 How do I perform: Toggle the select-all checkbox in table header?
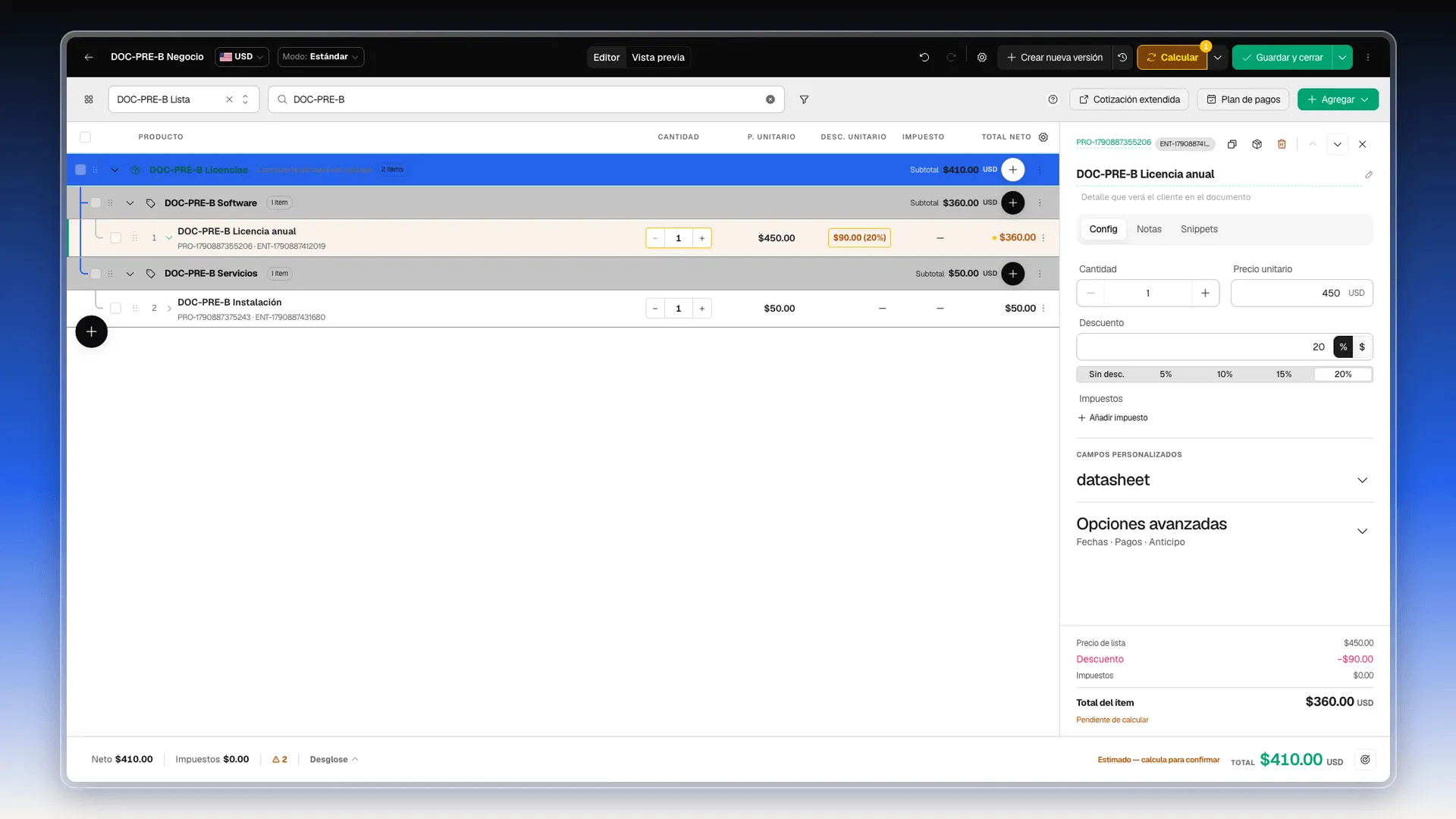pyautogui.click(x=85, y=137)
